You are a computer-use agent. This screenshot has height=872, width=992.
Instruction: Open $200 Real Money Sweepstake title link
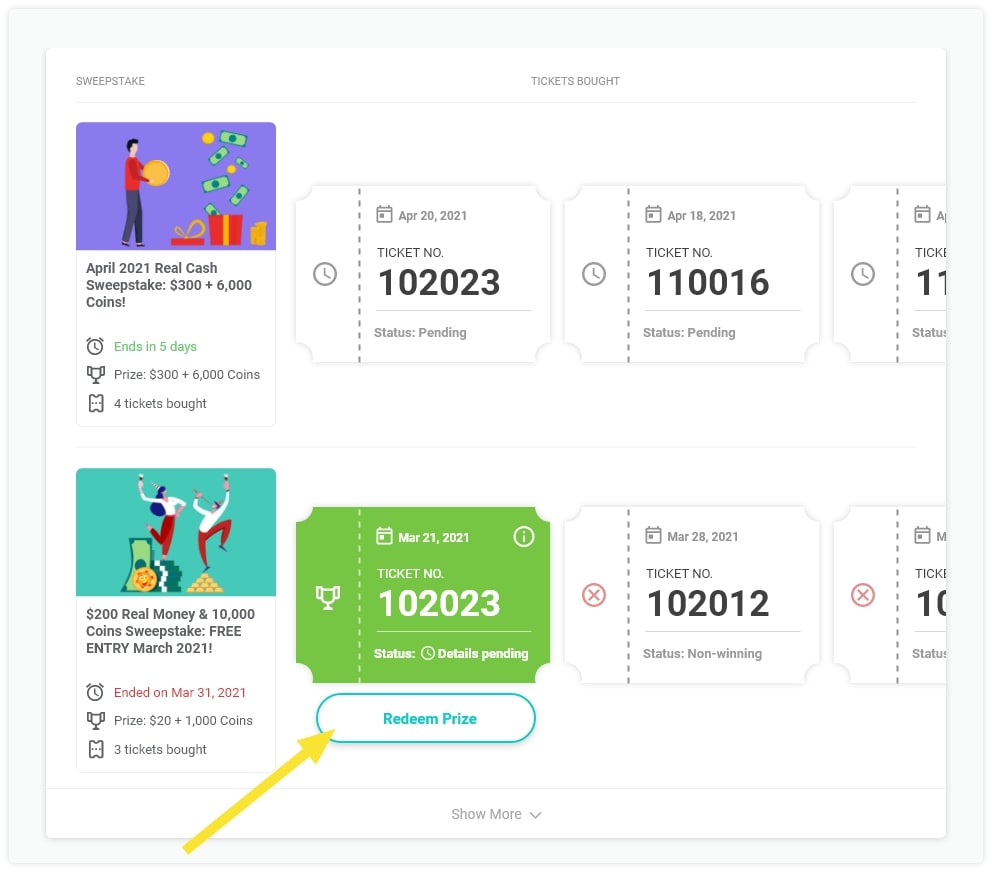[170, 631]
